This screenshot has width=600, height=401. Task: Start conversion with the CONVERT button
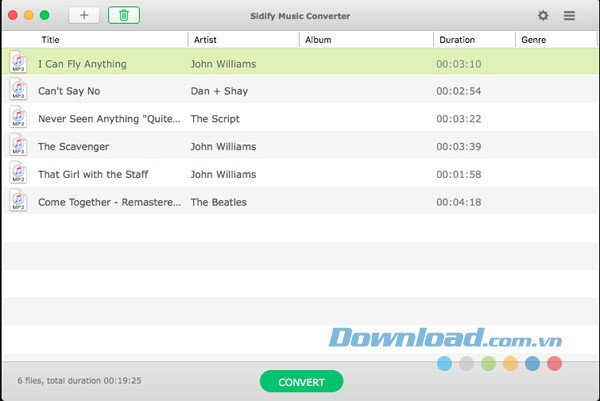tap(301, 381)
